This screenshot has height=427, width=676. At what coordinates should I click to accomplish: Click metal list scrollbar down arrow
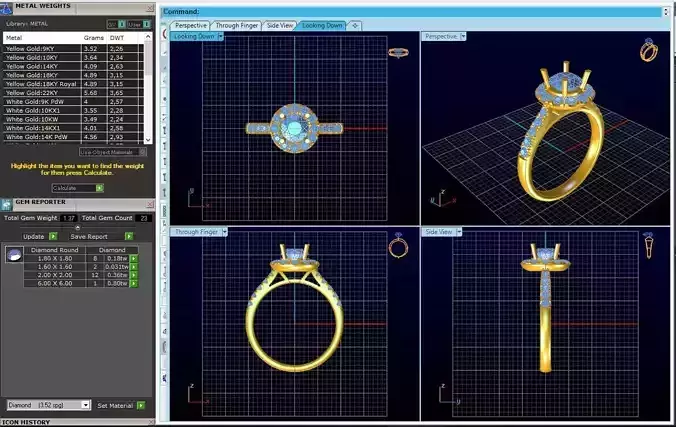[x=148, y=140]
